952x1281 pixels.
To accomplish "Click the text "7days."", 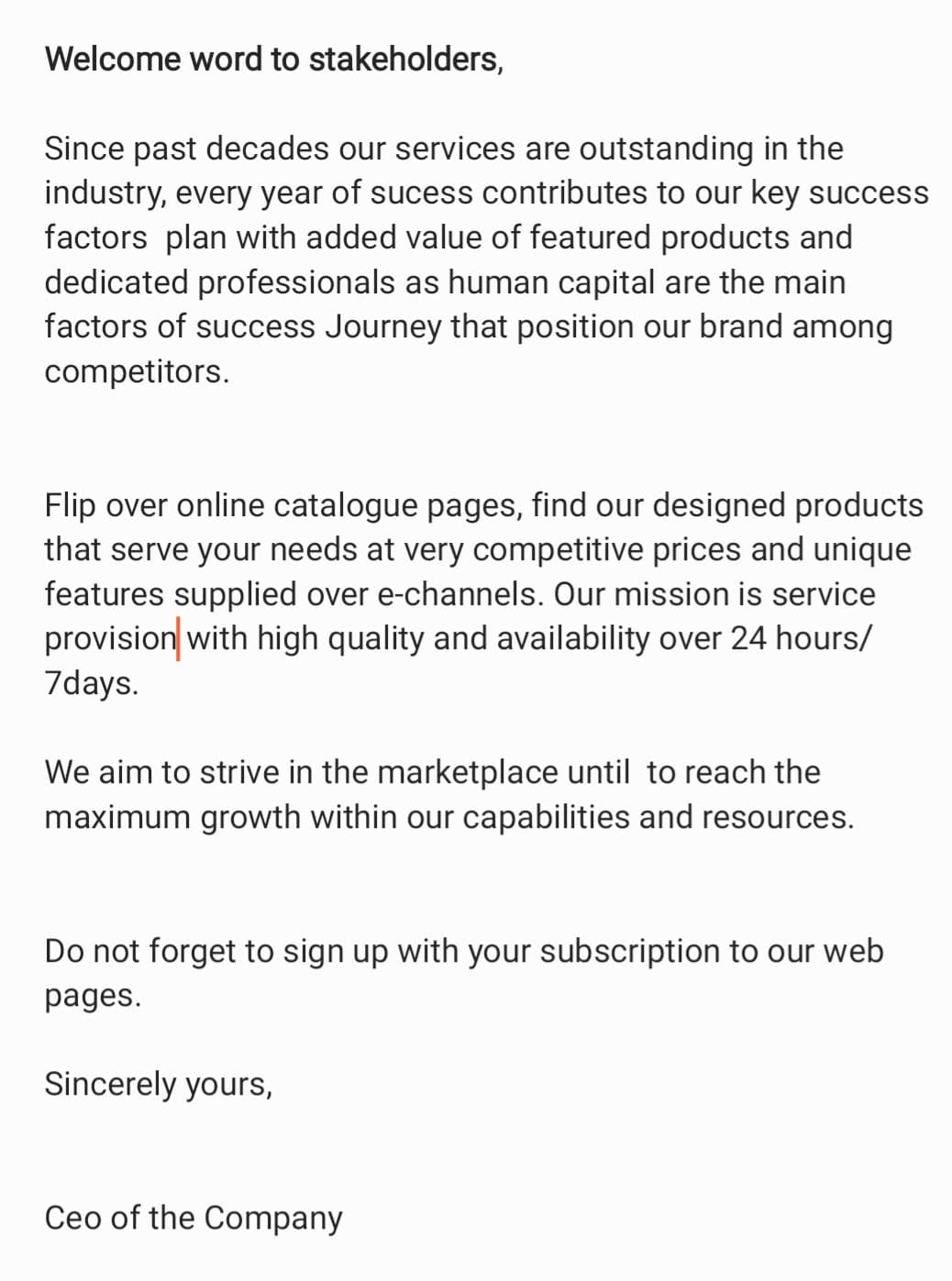I will click(x=91, y=683).
